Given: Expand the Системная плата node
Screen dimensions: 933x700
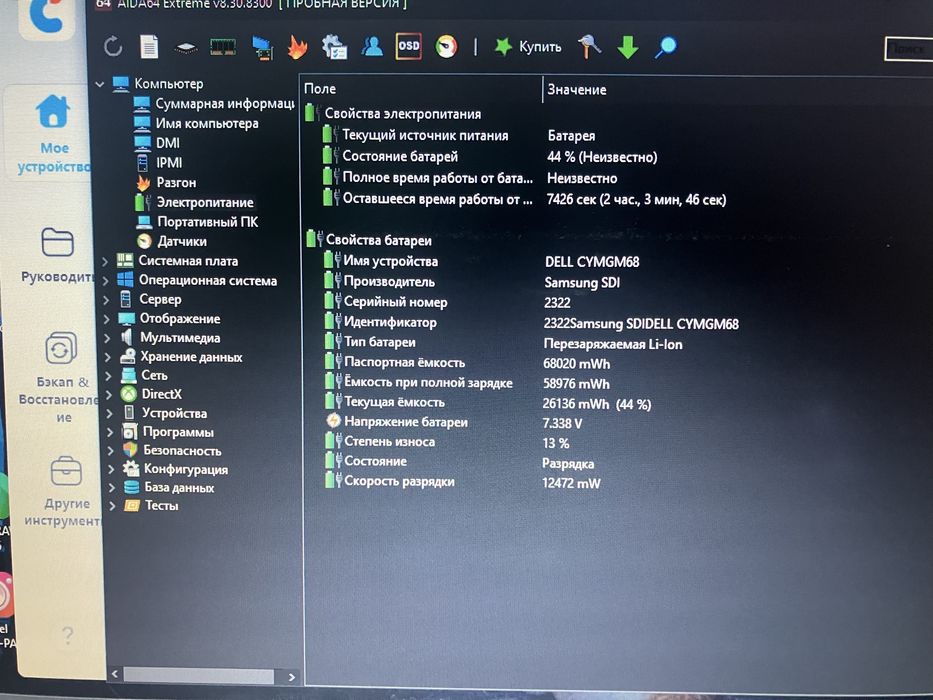Looking at the screenshot, I should tap(105, 261).
